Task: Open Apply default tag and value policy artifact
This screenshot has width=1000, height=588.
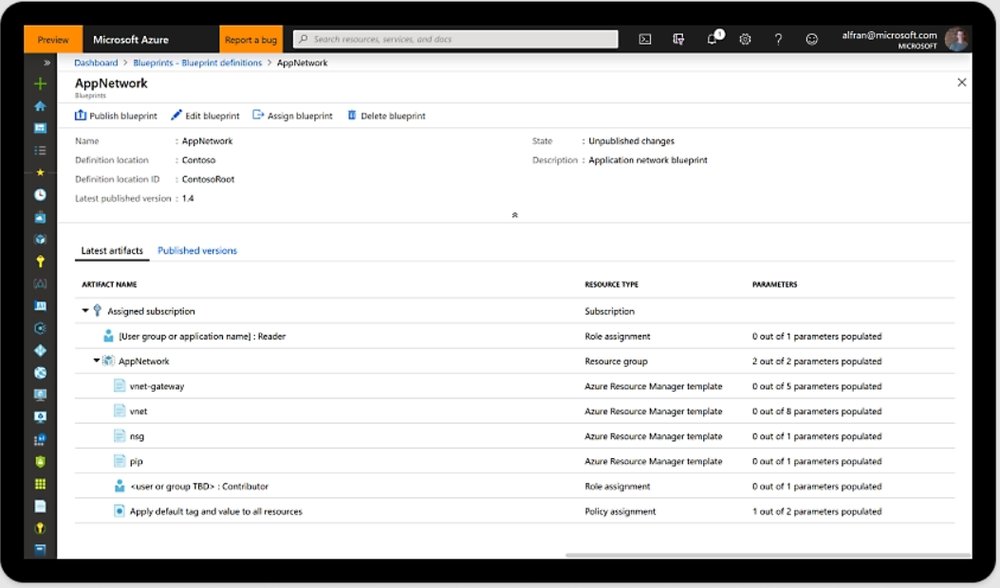Action: pos(216,511)
